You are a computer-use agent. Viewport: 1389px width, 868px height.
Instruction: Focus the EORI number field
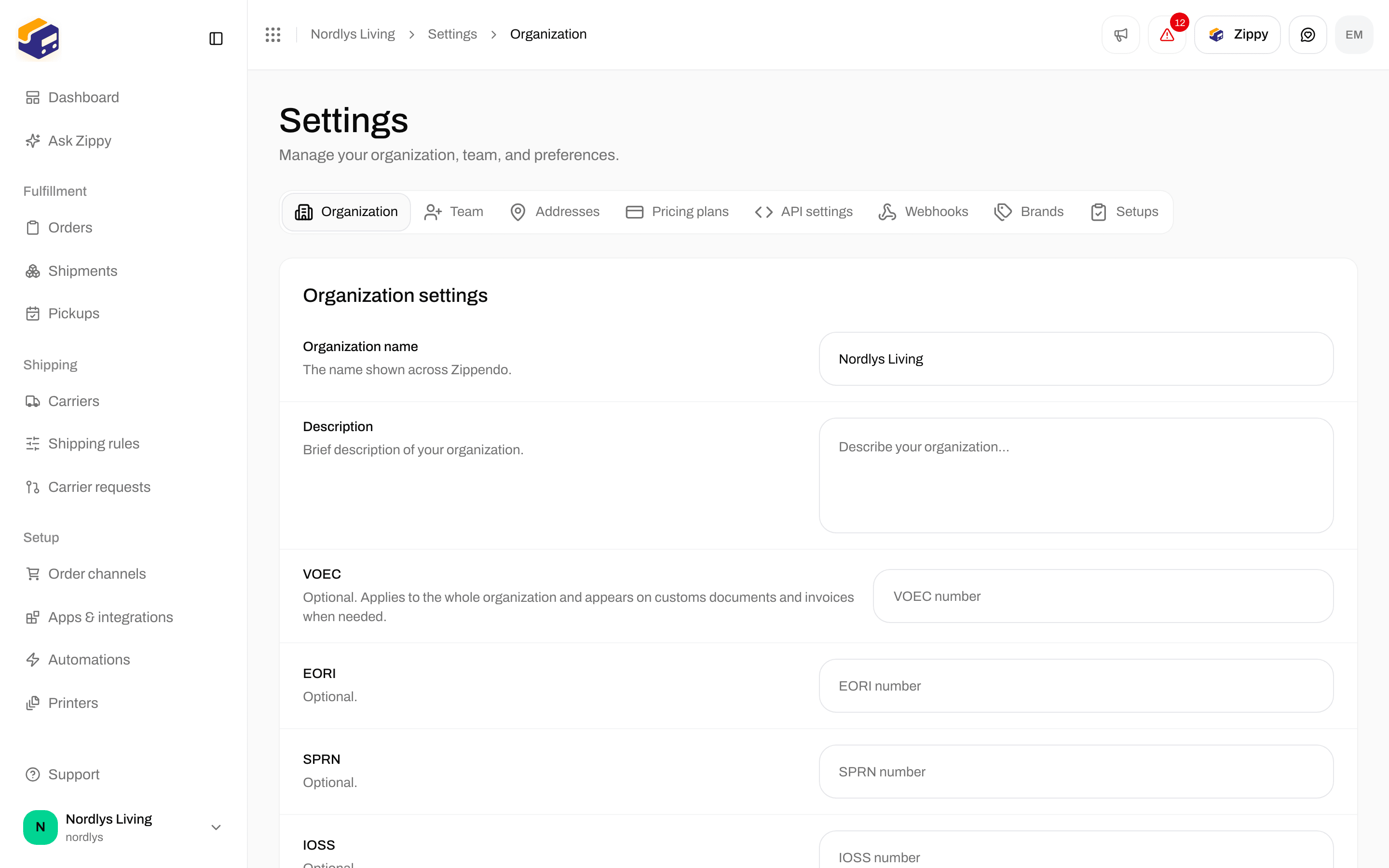1076,685
